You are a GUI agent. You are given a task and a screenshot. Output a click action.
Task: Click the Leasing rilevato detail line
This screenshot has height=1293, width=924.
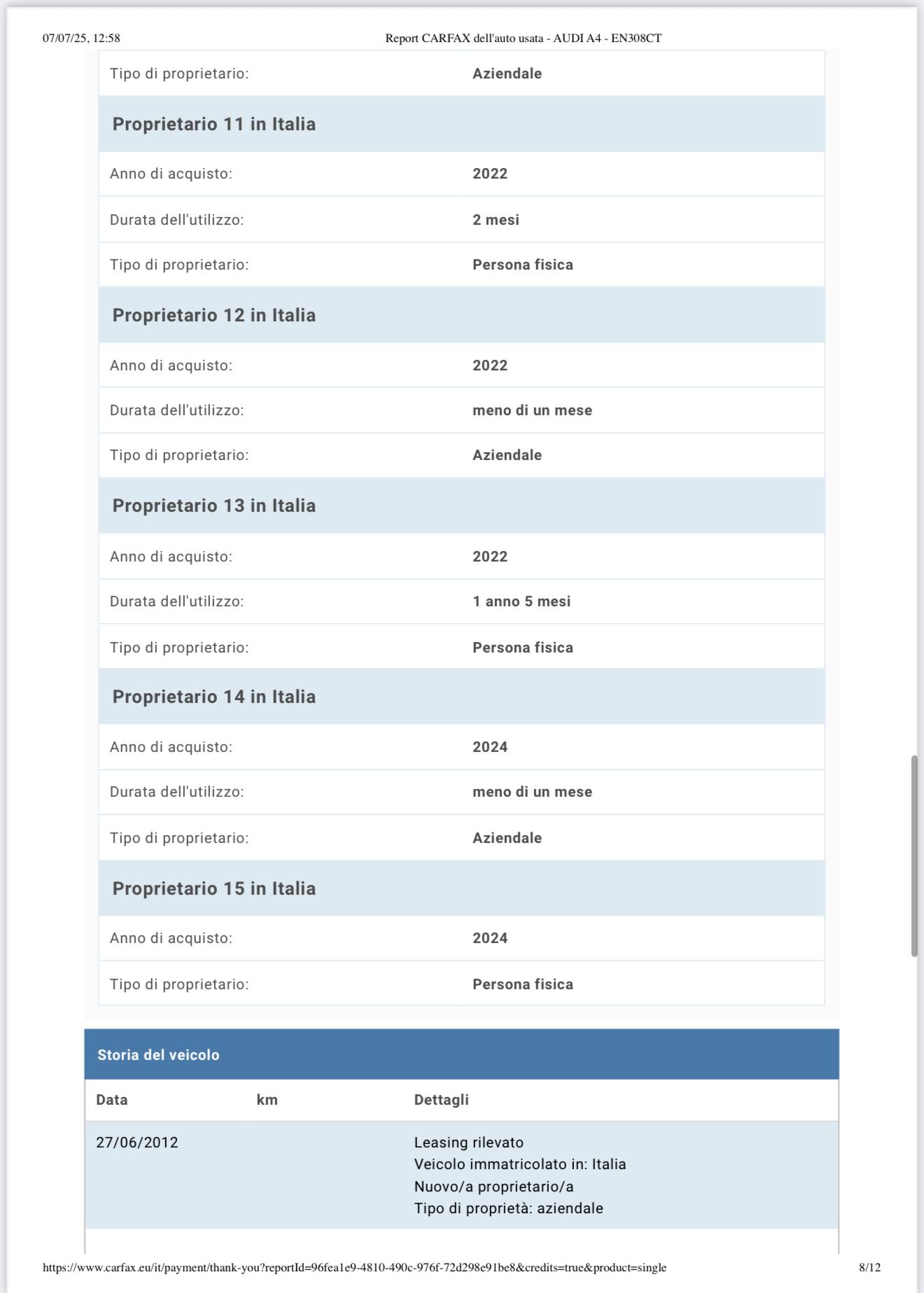(x=469, y=1142)
